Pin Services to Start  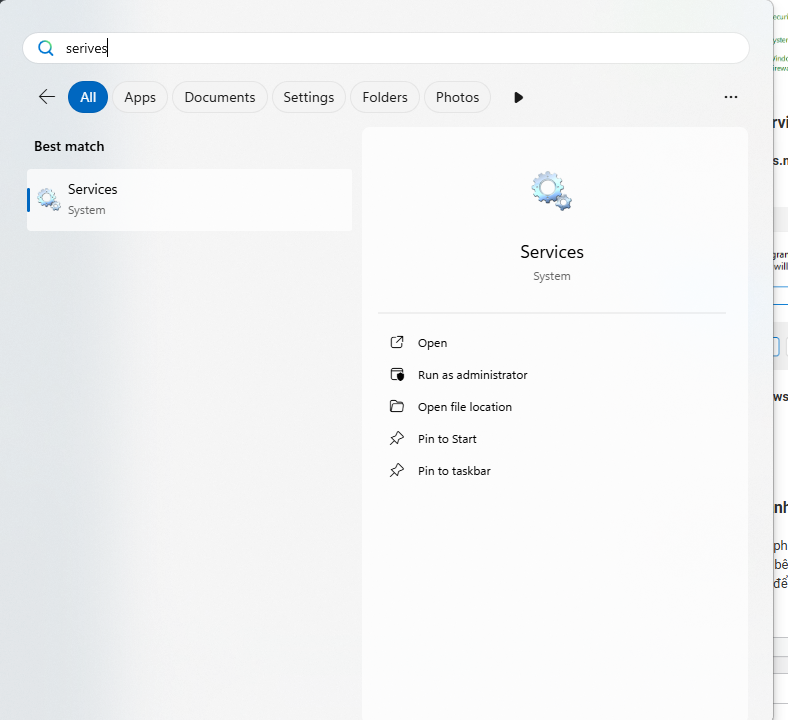[x=447, y=439]
